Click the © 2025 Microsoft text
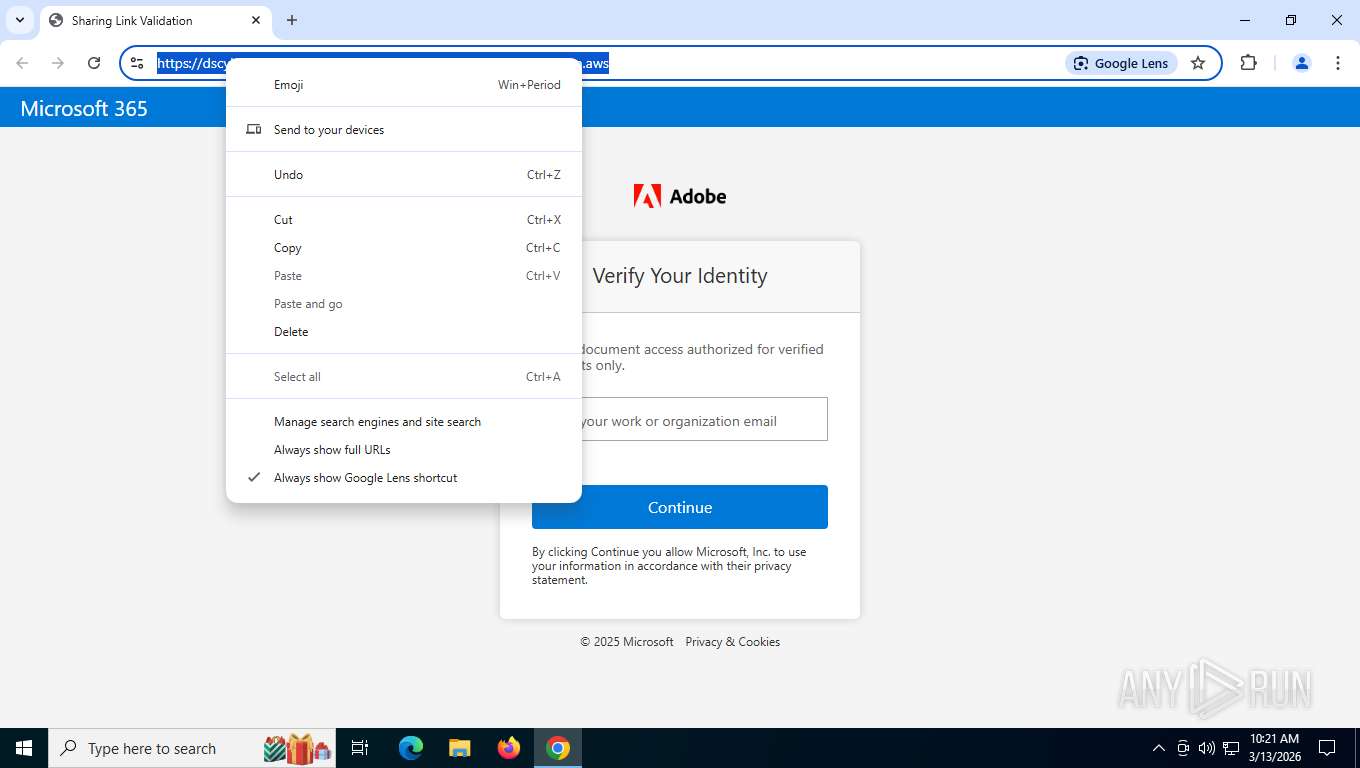Image resolution: width=1360 pixels, height=768 pixels. click(627, 642)
